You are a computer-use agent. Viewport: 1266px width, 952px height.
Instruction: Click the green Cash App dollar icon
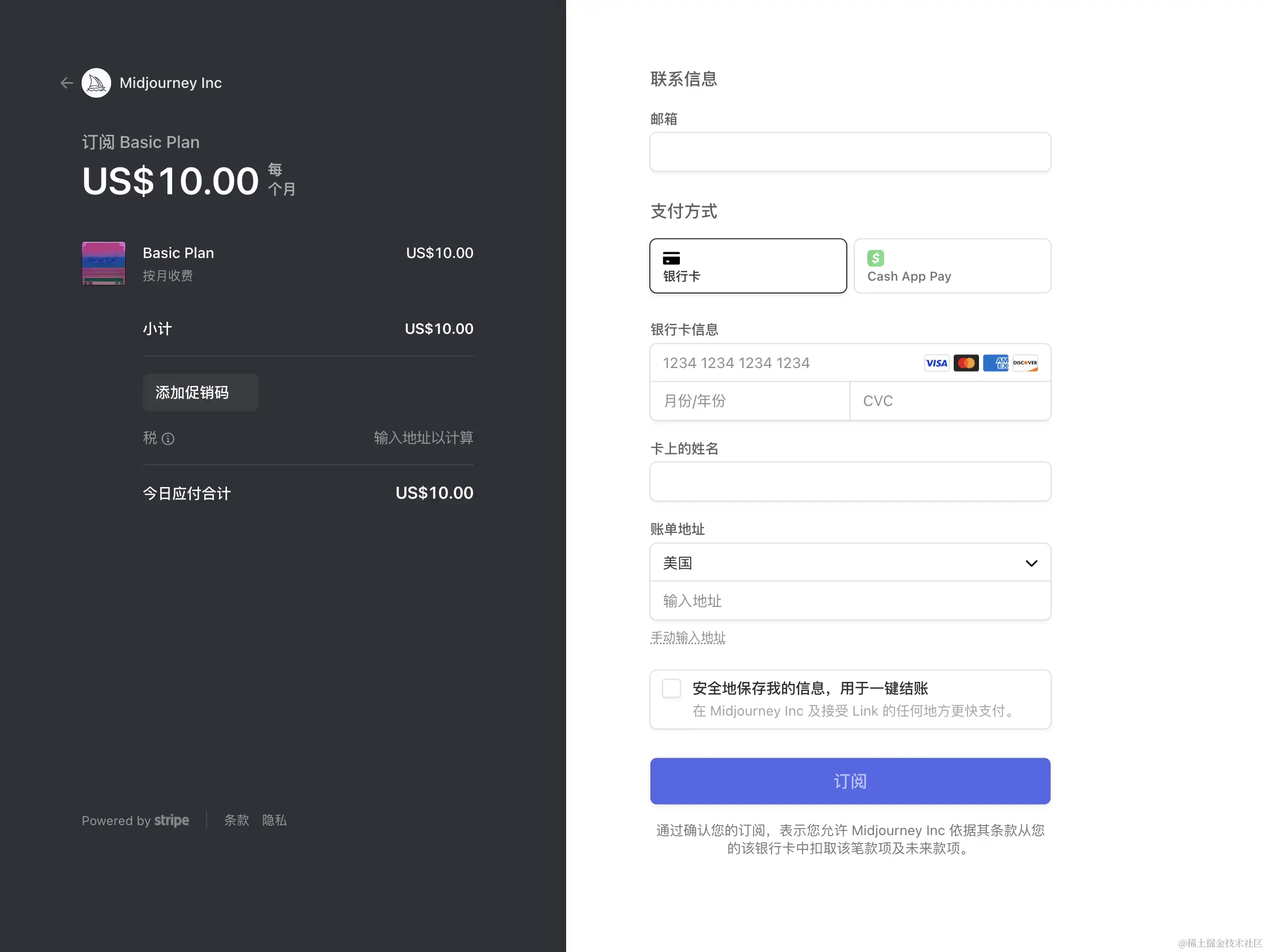pos(875,258)
